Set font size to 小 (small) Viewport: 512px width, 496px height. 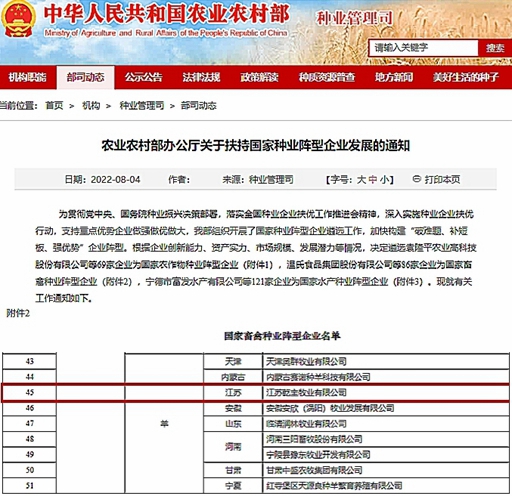click(384, 180)
